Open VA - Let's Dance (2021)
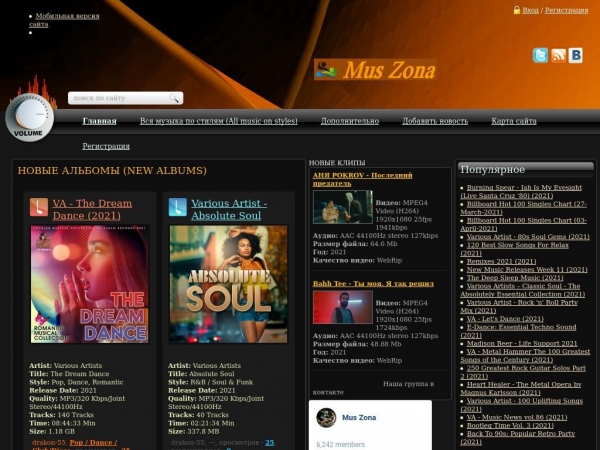This screenshot has width=600, height=450. [x=505, y=319]
